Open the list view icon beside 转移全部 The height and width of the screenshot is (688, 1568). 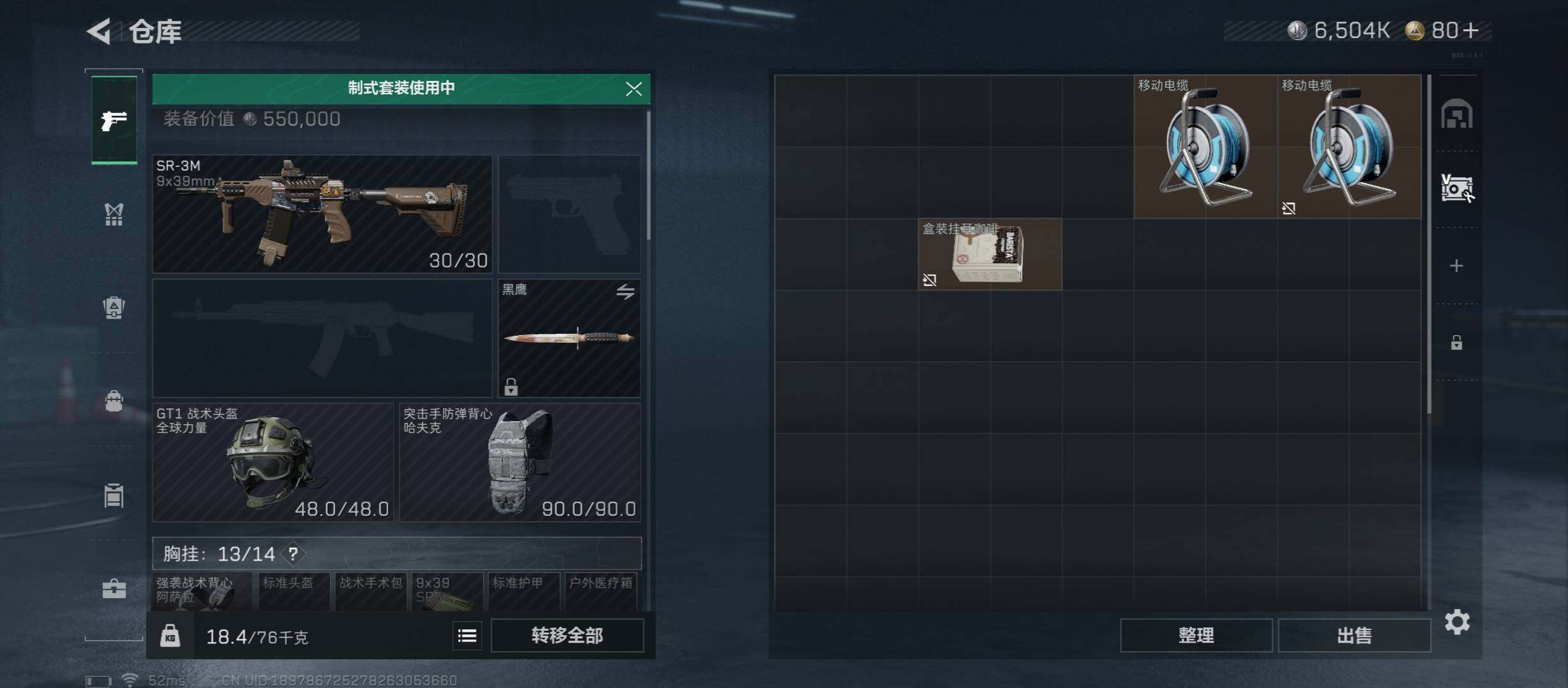(x=467, y=635)
